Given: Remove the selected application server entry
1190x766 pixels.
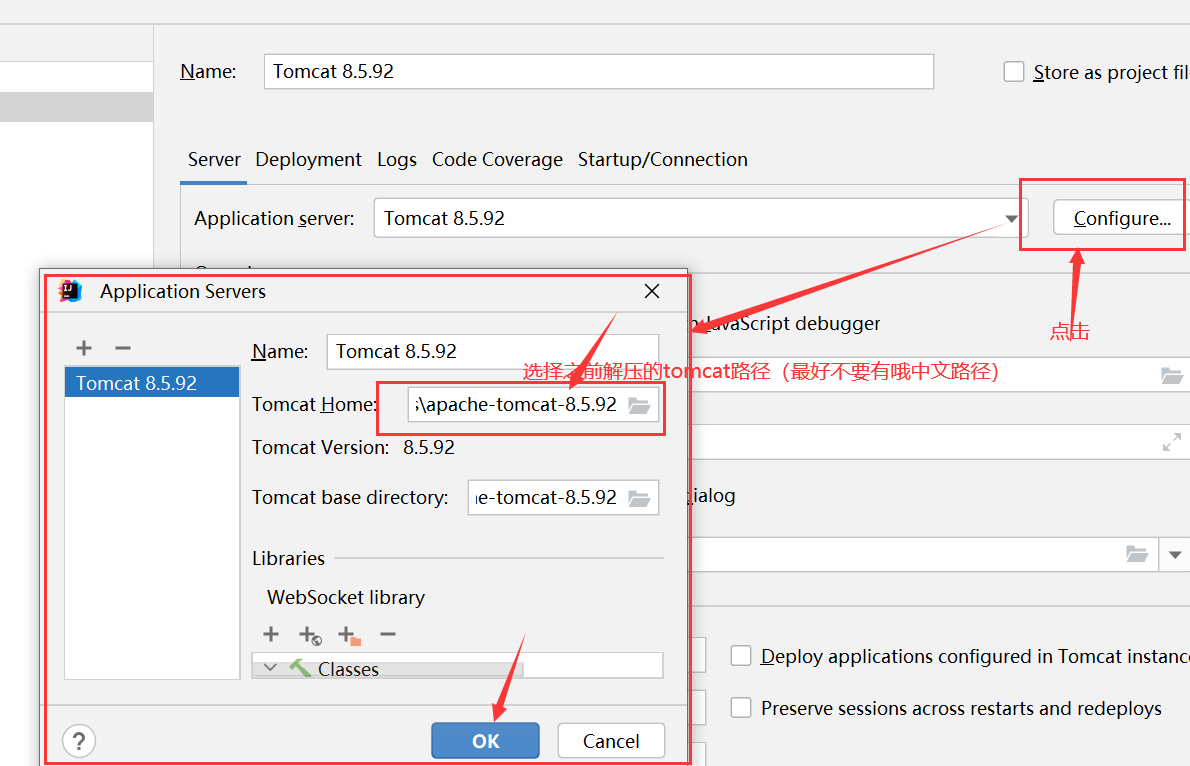Looking at the screenshot, I should coord(123,348).
